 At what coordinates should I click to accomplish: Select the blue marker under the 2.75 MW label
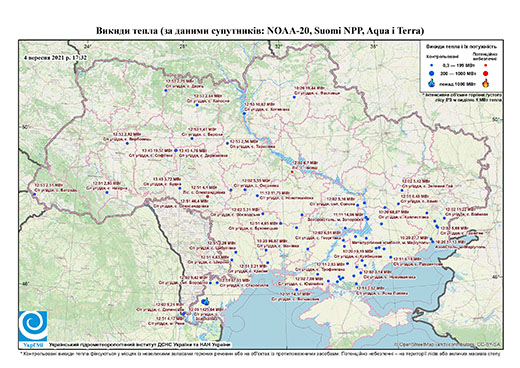pos(166,90)
